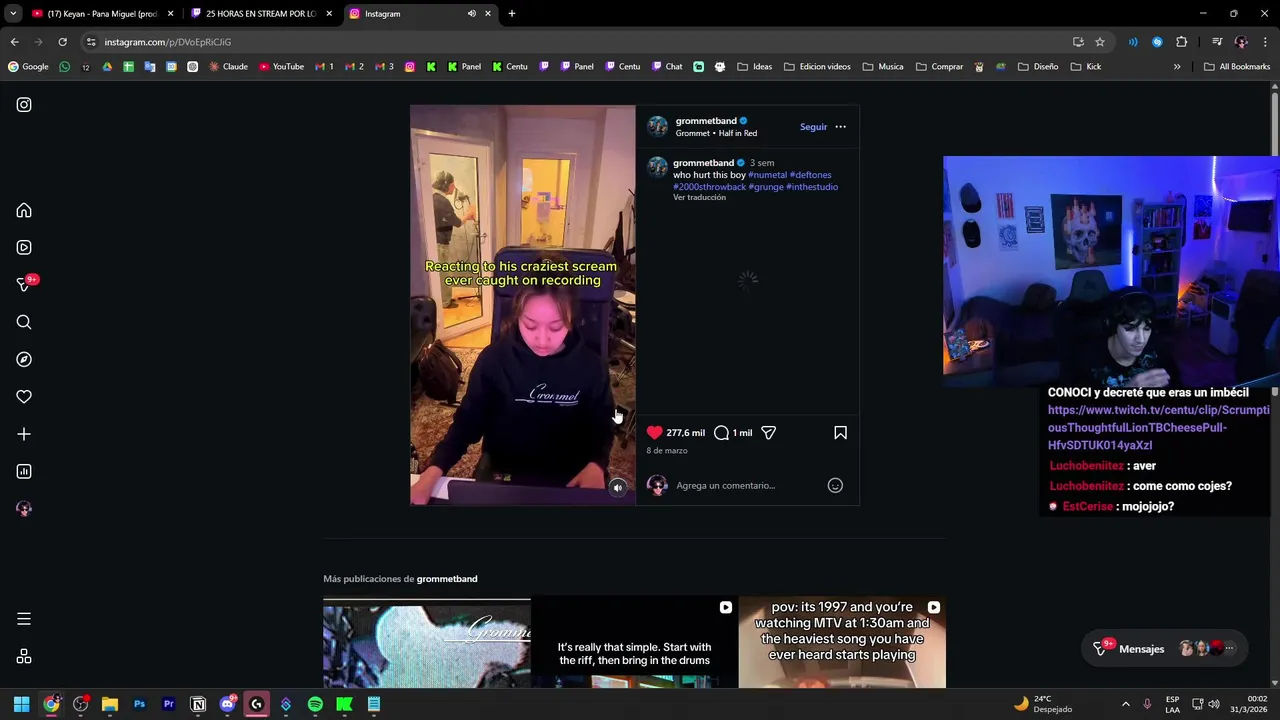Open 'It's really that simple' reel thumbnail
Viewport: 1280px width, 720px height.
click(634, 643)
